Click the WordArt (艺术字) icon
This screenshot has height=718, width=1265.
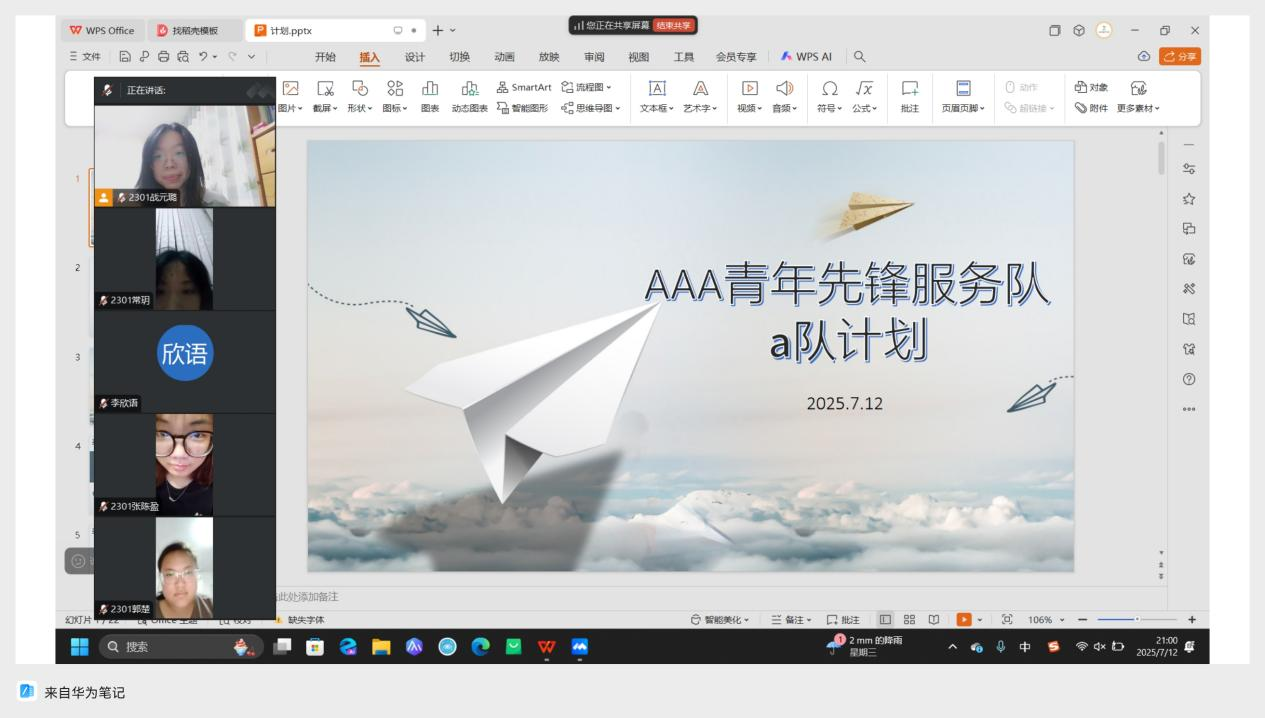click(x=701, y=96)
